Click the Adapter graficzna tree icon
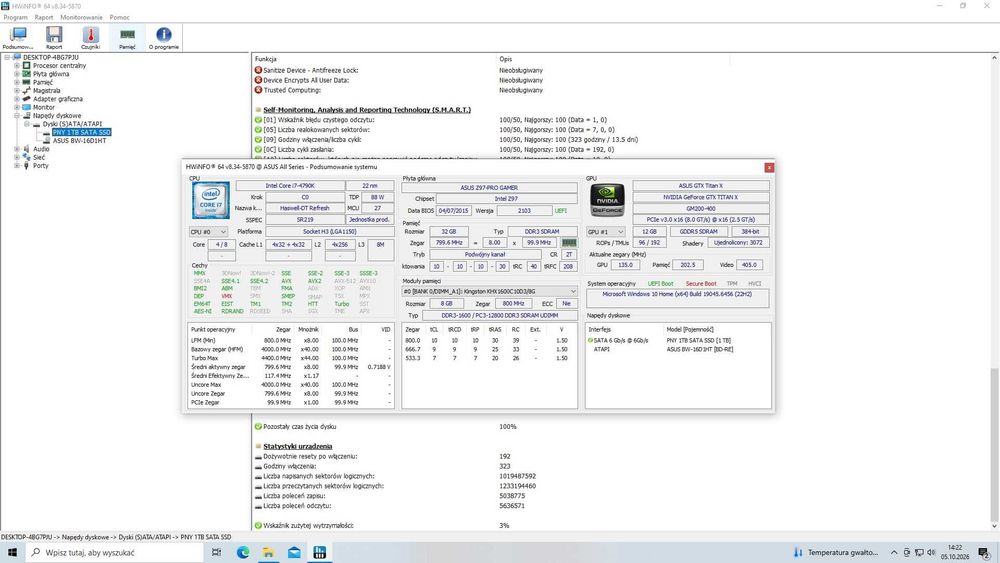This screenshot has width=1000, height=563. [x=27, y=99]
